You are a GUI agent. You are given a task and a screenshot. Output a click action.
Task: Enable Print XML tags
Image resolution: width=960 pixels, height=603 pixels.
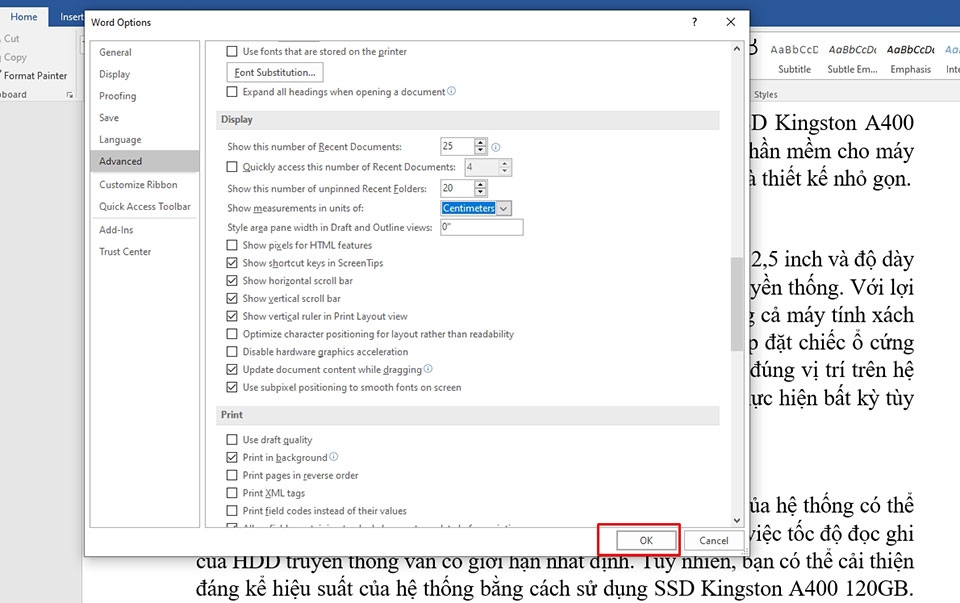232,493
